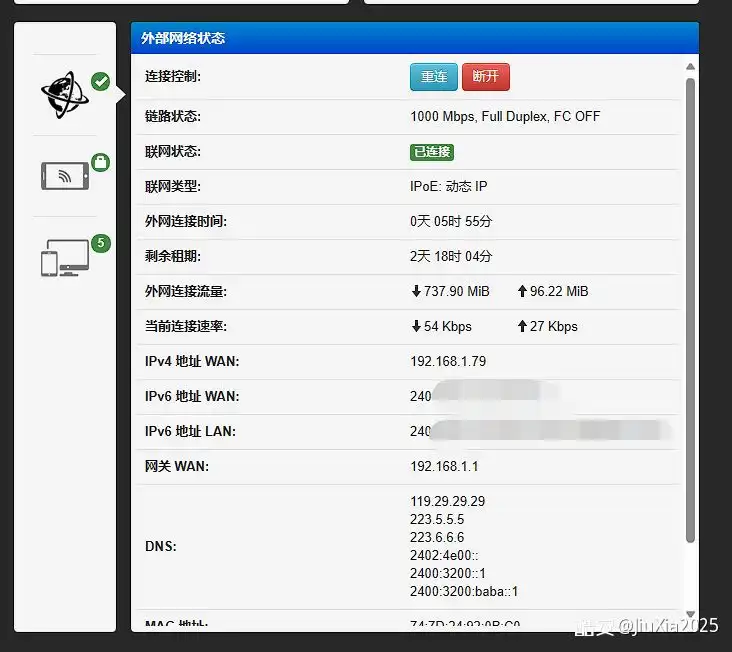Click the 外网连接时间 label
The image size is (732, 652).
click(x=186, y=221)
